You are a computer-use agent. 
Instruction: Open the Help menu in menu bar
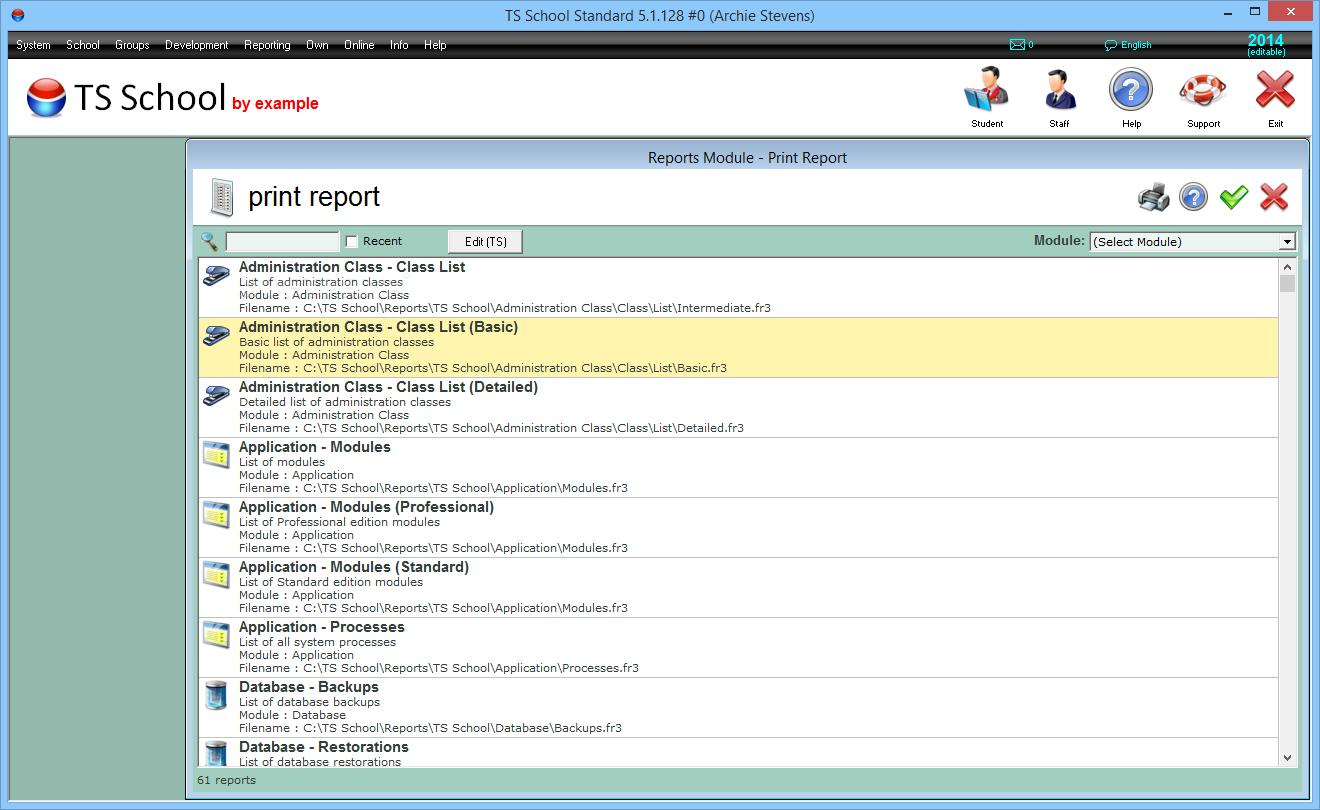tap(435, 45)
